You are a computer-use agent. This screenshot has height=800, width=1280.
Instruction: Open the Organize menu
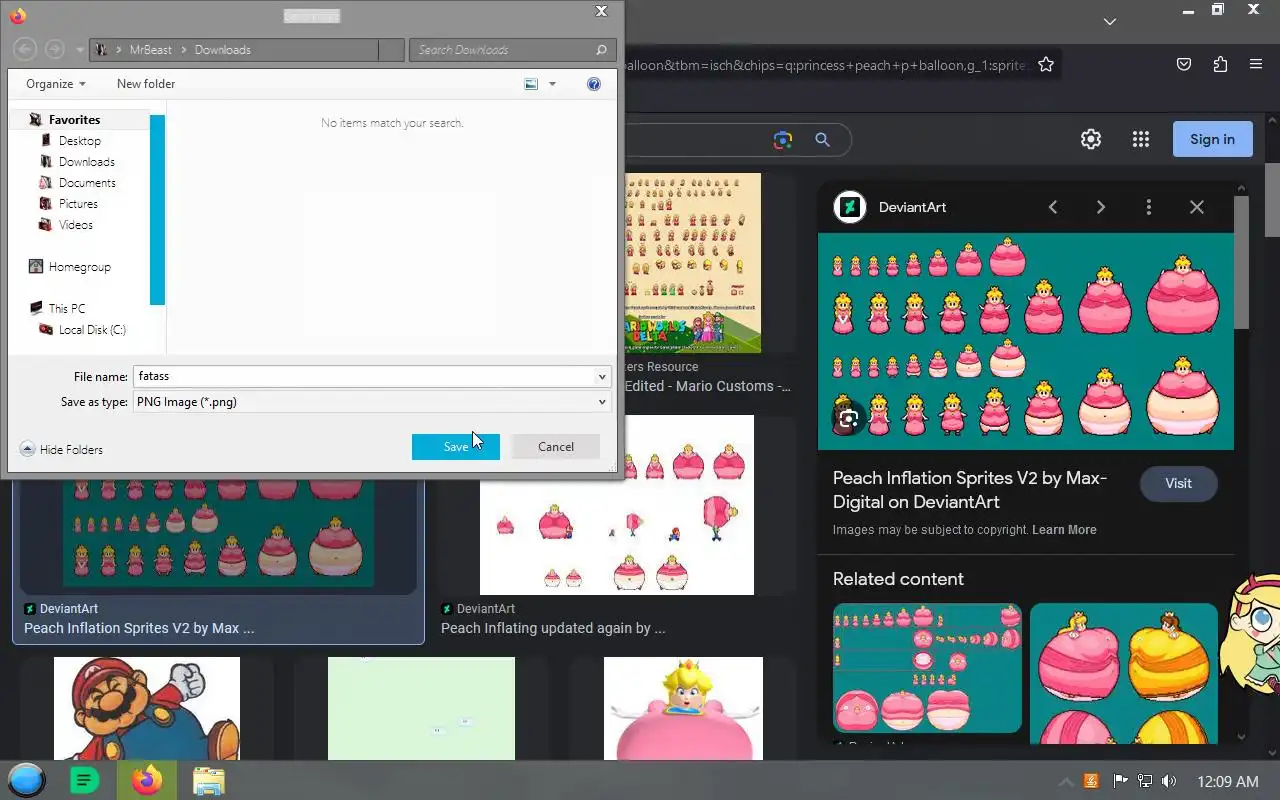pyautogui.click(x=56, y=84)
